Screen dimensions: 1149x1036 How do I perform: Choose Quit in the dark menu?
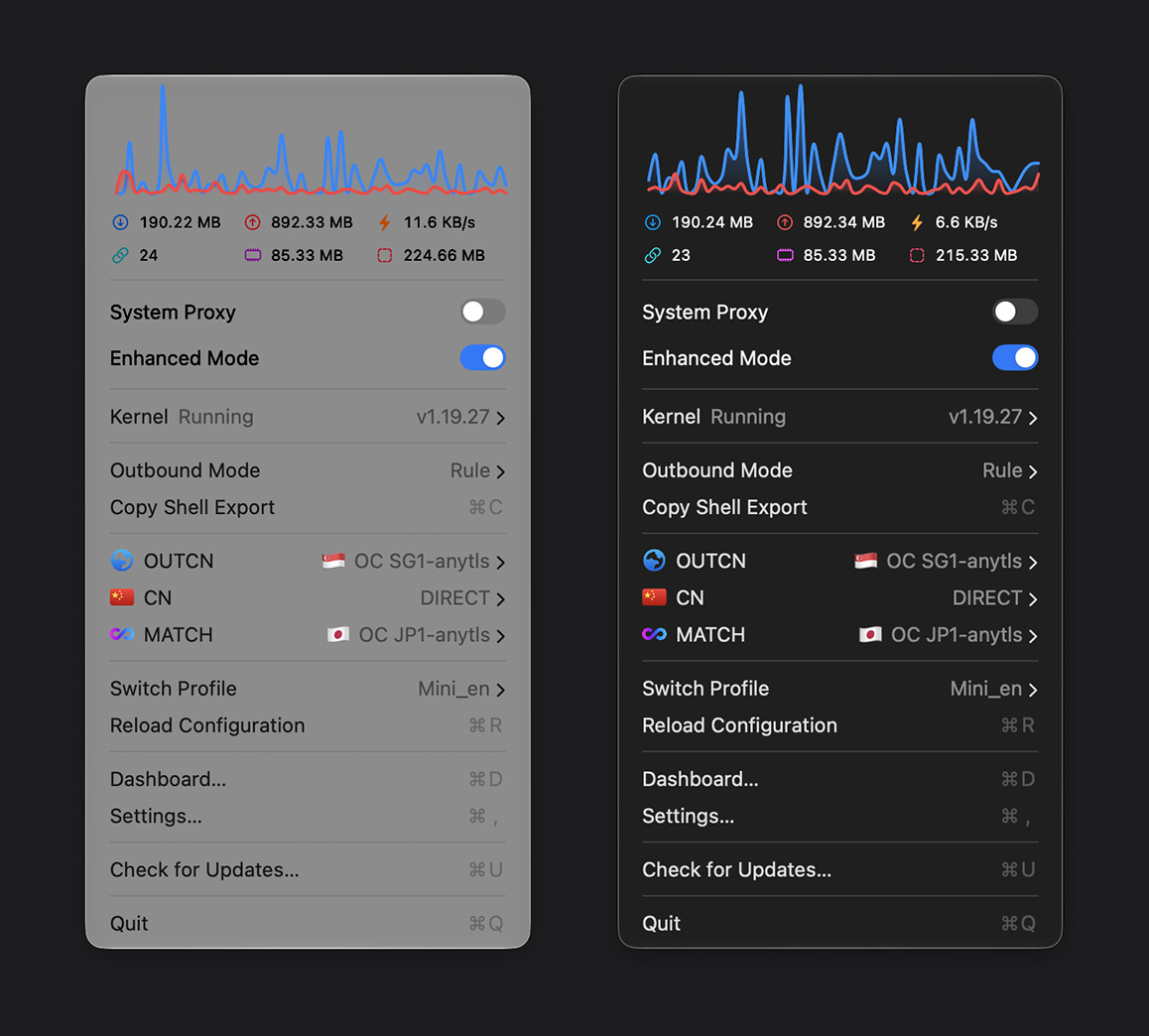839,923
